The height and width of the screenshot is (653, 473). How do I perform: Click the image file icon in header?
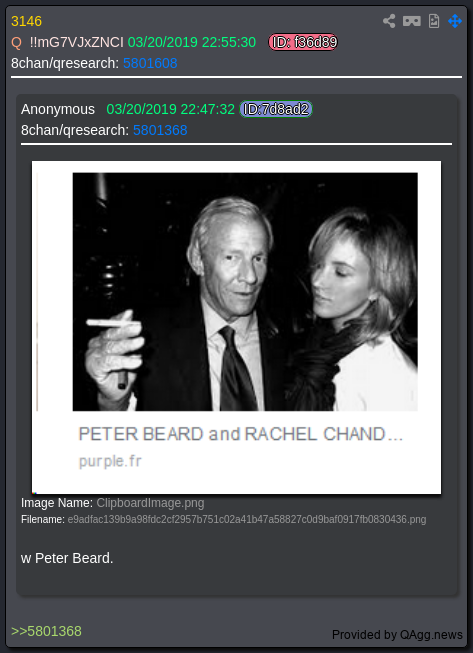coord(433,21)
